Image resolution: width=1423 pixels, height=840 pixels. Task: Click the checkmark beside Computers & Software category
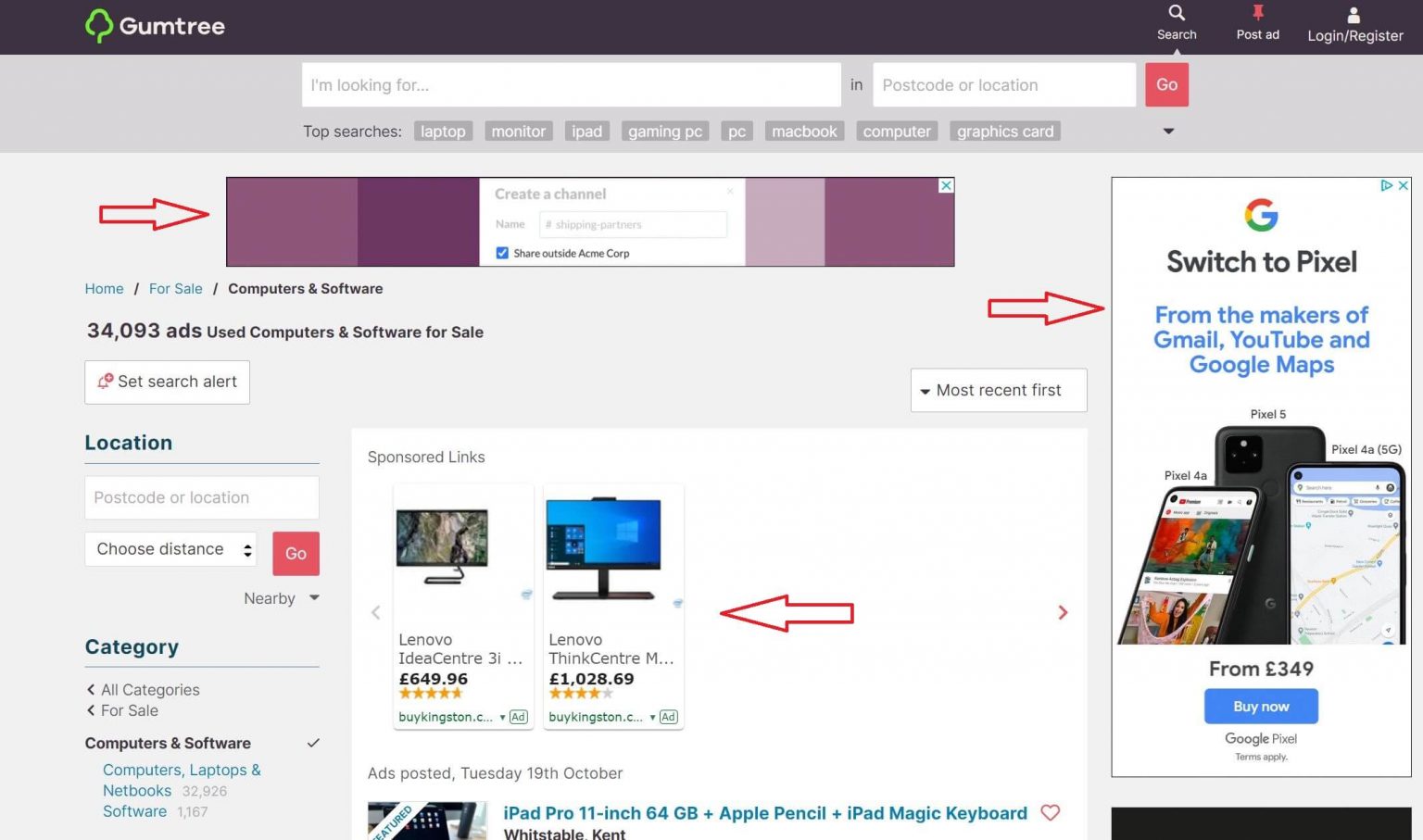click(x=313, y=742)
